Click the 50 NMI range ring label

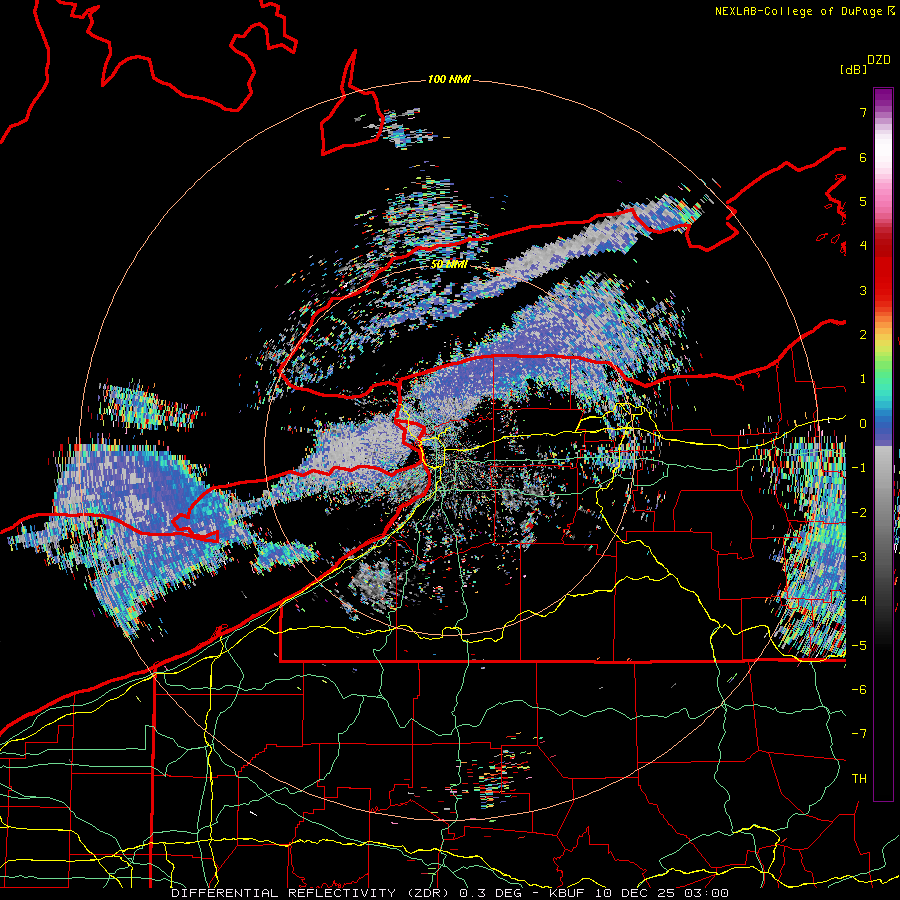(x=449, y=264)
